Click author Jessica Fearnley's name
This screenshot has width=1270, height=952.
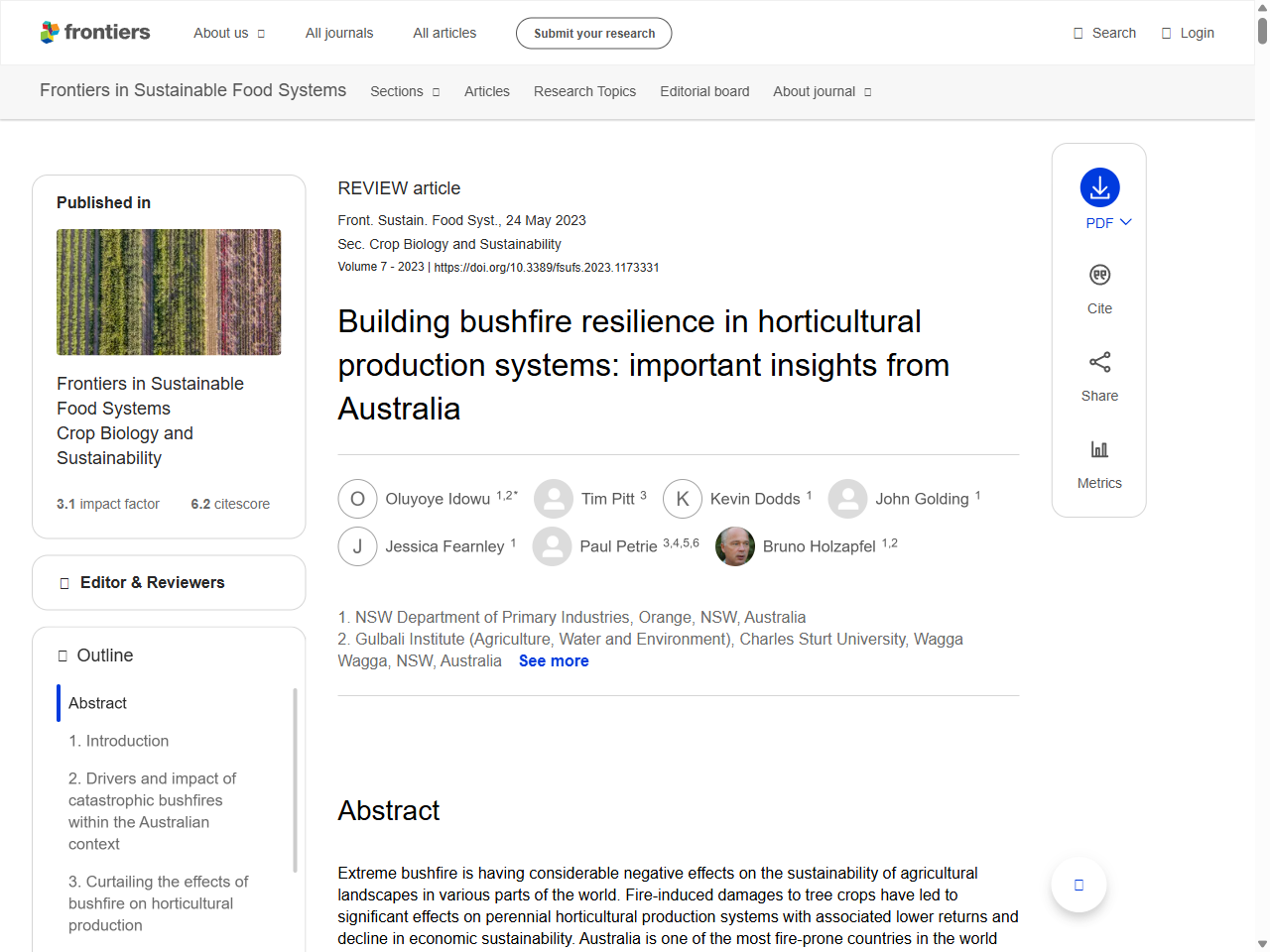(444, 546)
